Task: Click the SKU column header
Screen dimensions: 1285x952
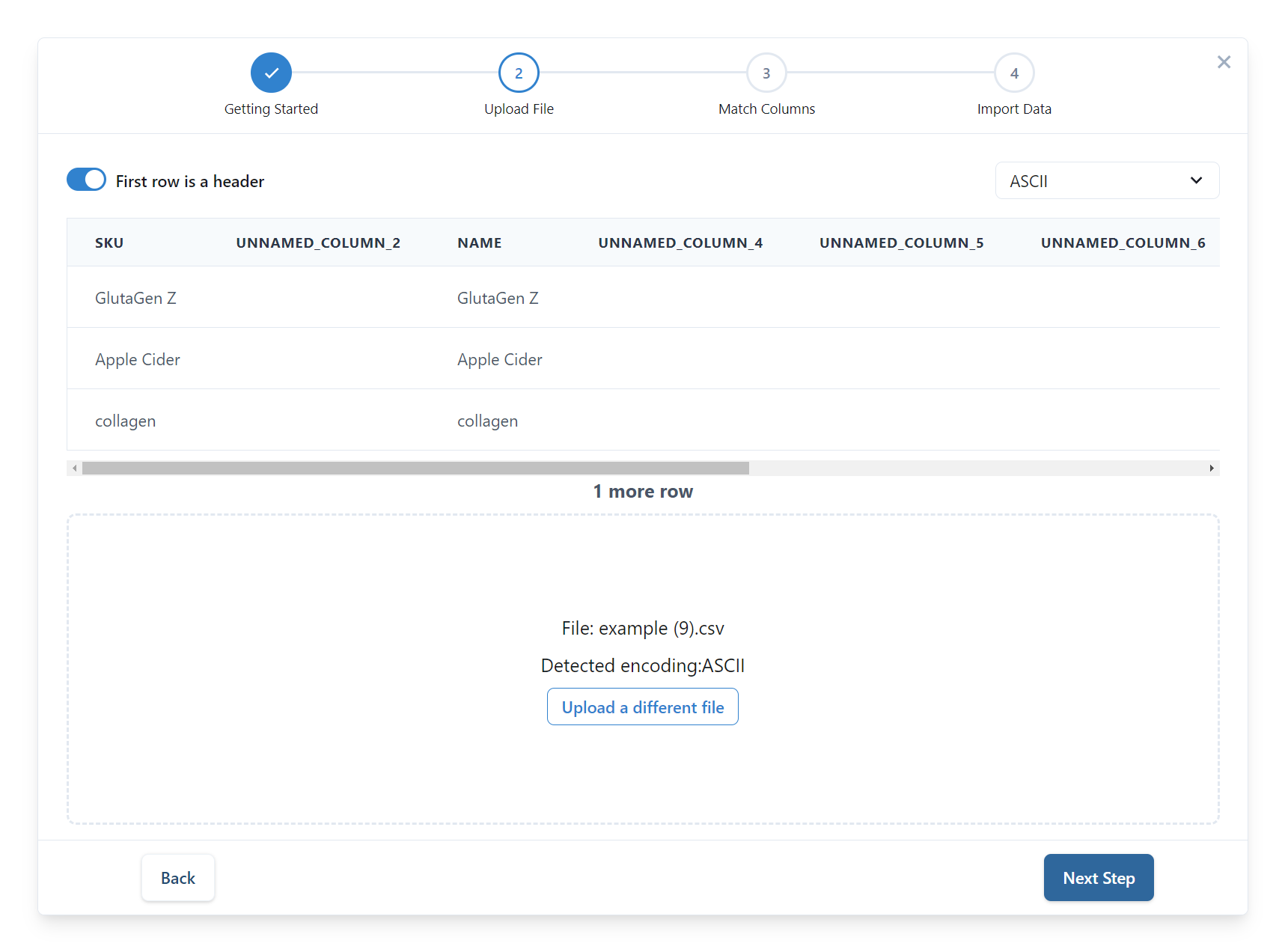Action: click(109, 242)
